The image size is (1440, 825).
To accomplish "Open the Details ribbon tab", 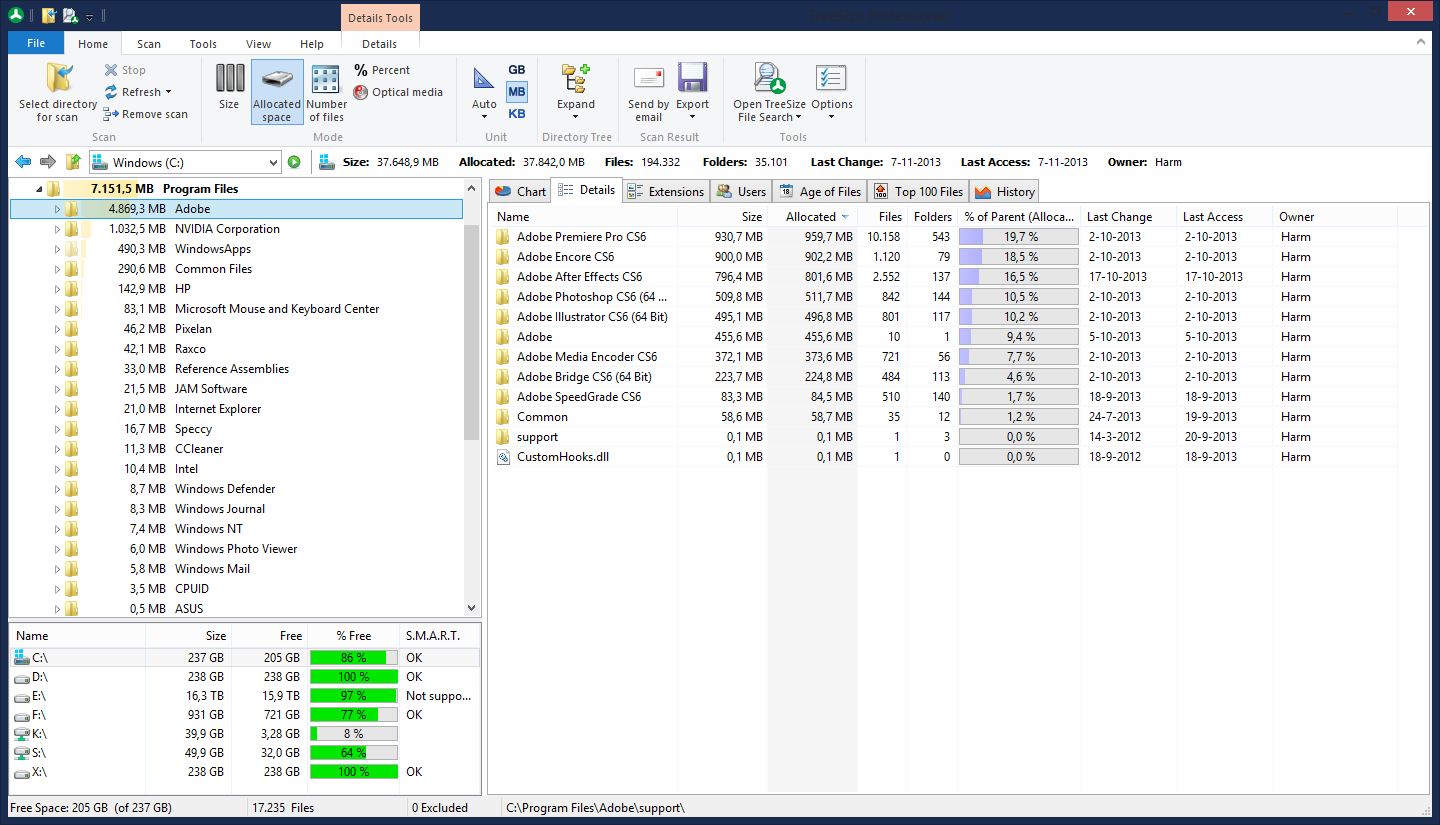I will pyautogui.click(x=380, y=44).
